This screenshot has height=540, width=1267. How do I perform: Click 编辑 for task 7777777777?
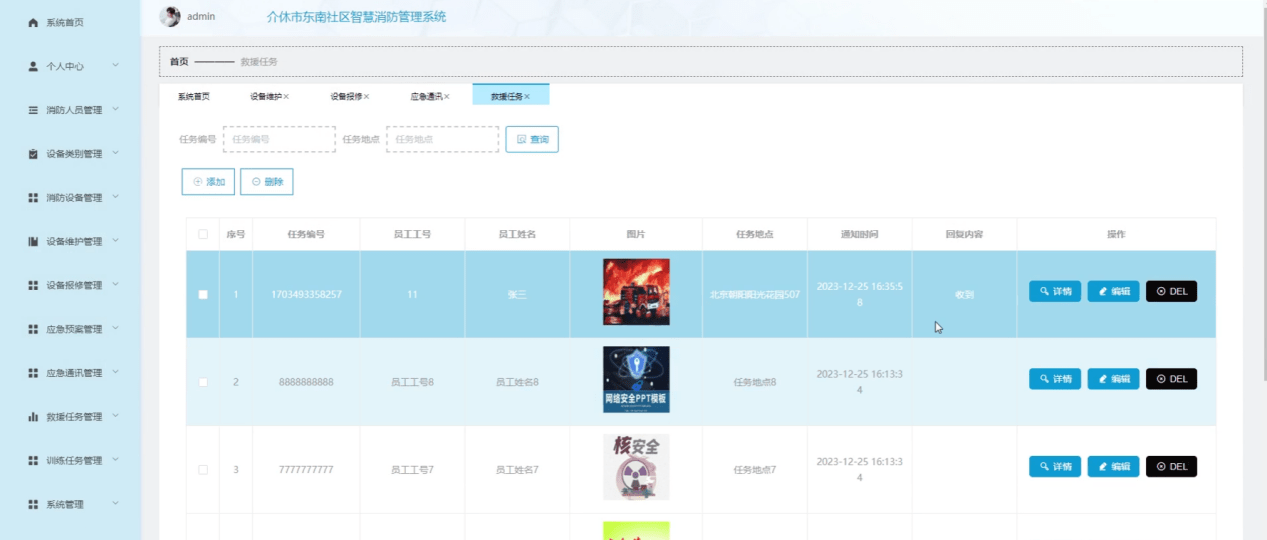click(x=1113, y=466)
